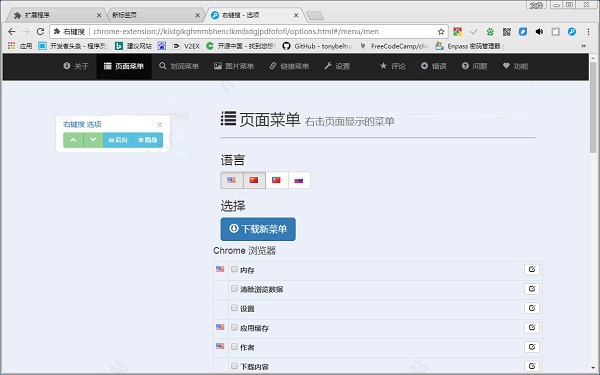Click the blue square extension icon
The image size is (600, 375).
coord(523,32)
